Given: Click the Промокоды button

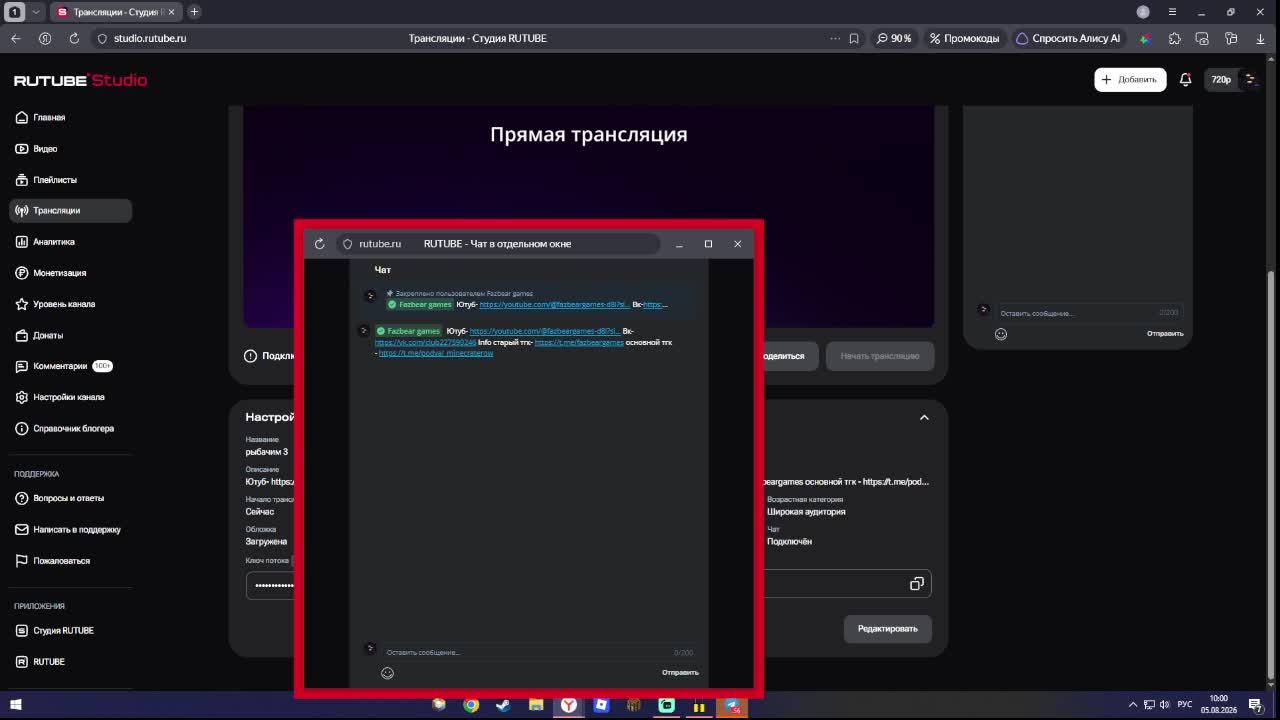Looking at the screenshot, I should [964, 38].
